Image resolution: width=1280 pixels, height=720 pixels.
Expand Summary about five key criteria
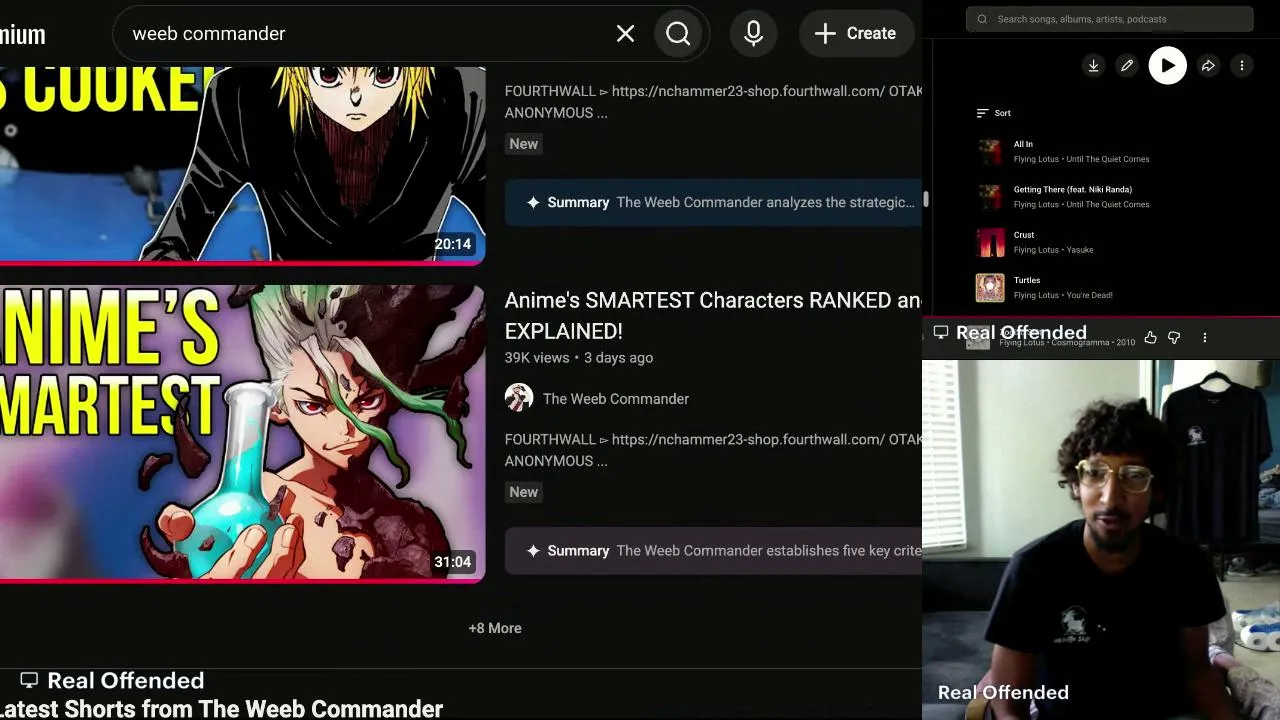coord(713,551)
